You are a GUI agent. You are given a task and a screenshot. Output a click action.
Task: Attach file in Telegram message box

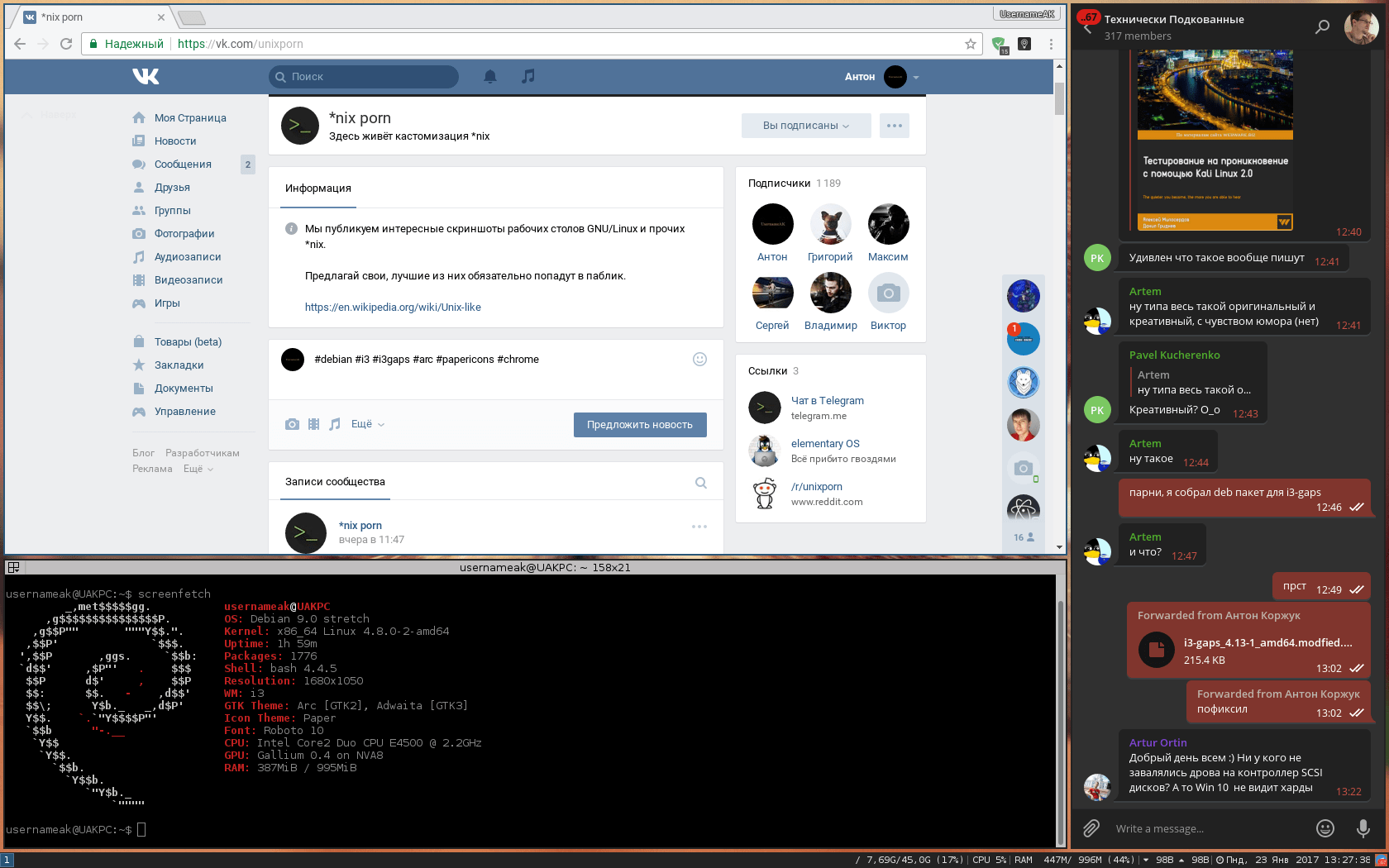click(x=1091, y=828)
